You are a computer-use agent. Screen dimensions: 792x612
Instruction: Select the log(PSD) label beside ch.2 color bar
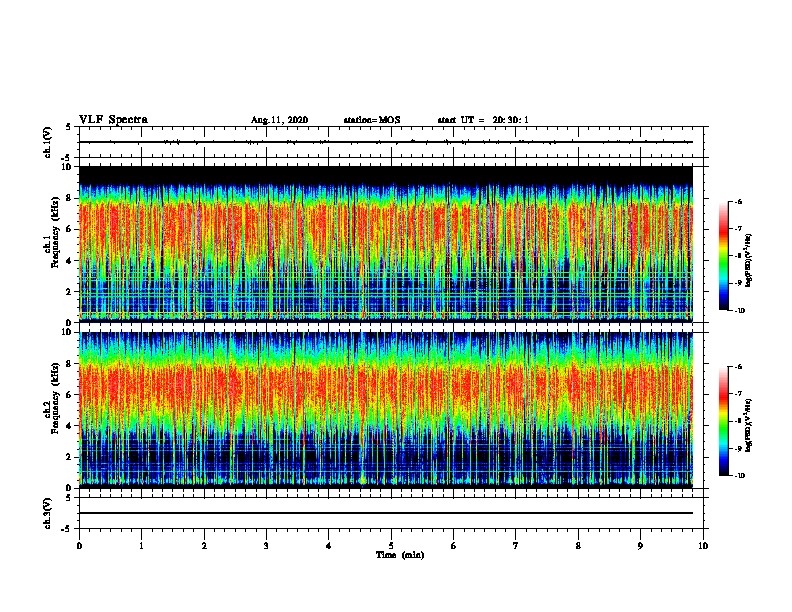[749, 425]
